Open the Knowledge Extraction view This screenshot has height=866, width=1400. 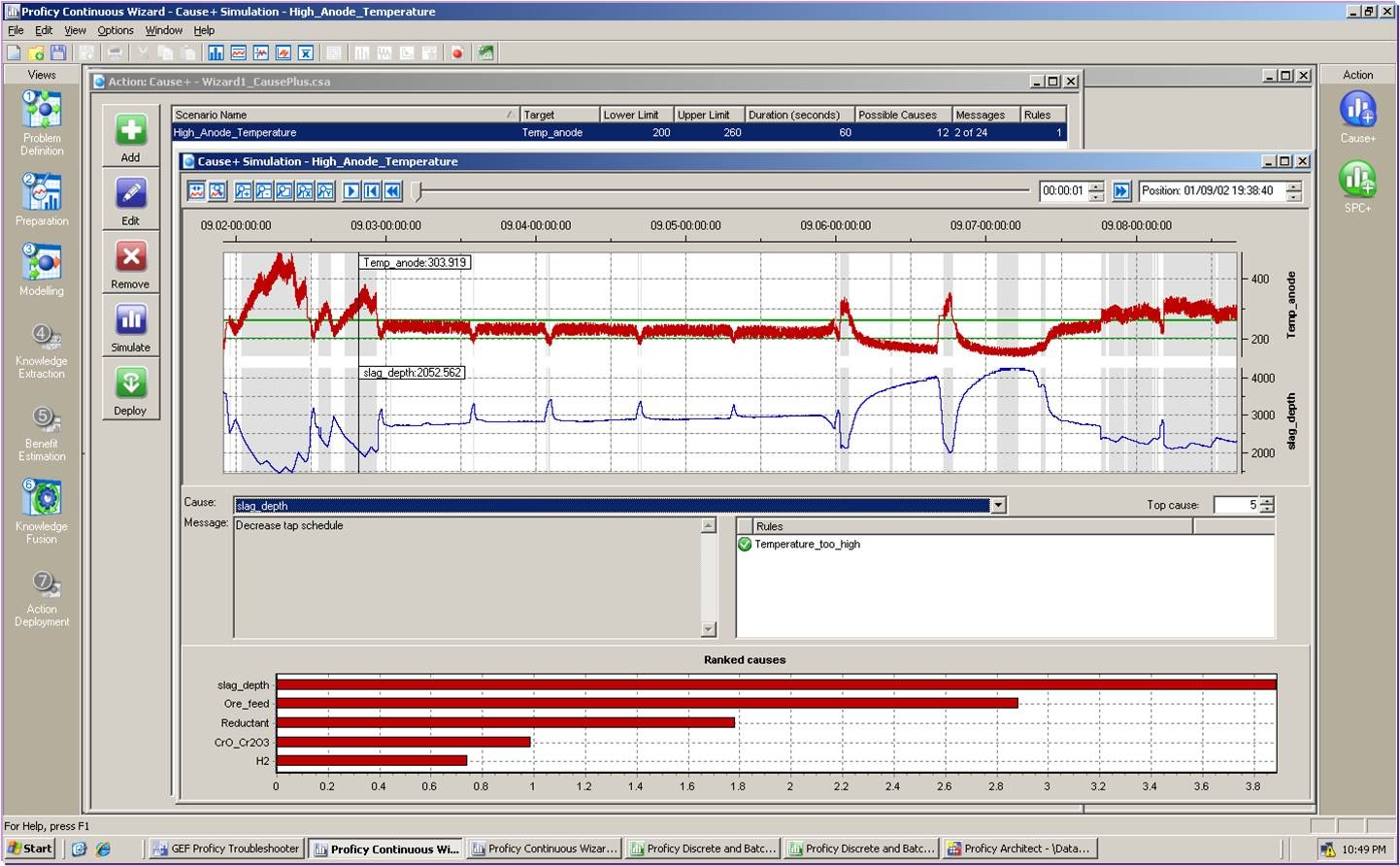point(42,351)
